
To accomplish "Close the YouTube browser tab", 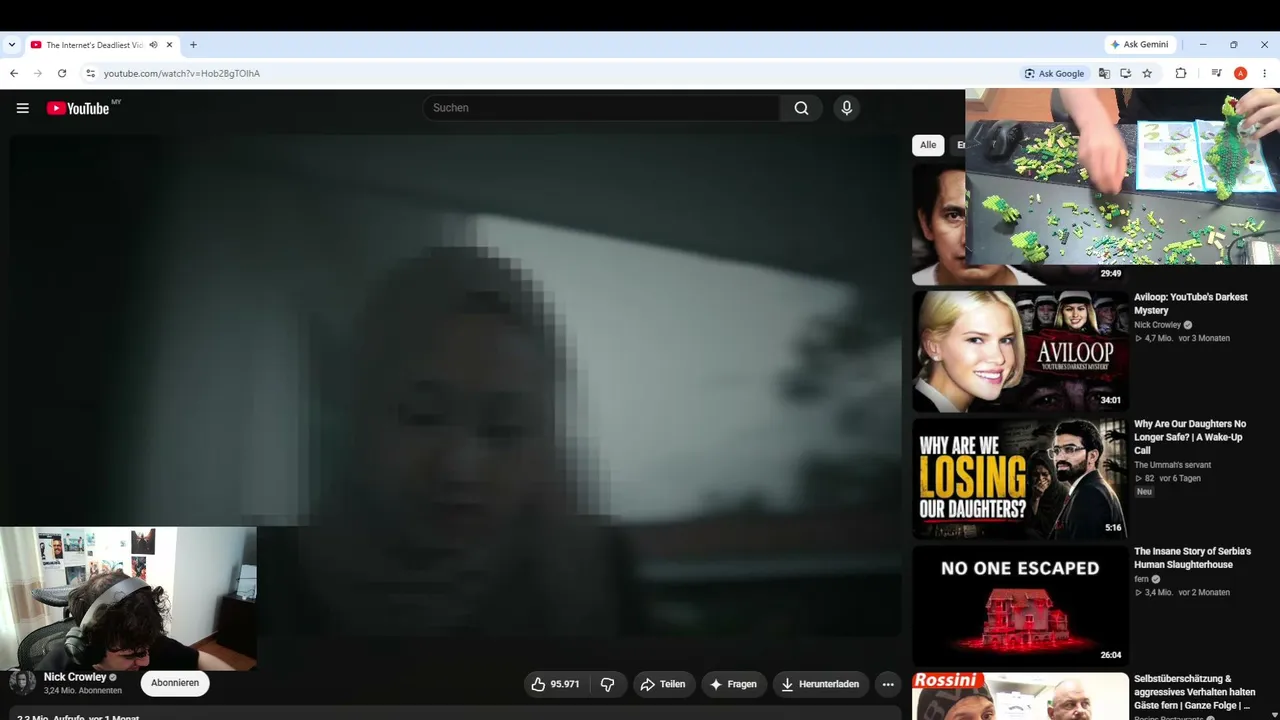I will coord(170,45).
